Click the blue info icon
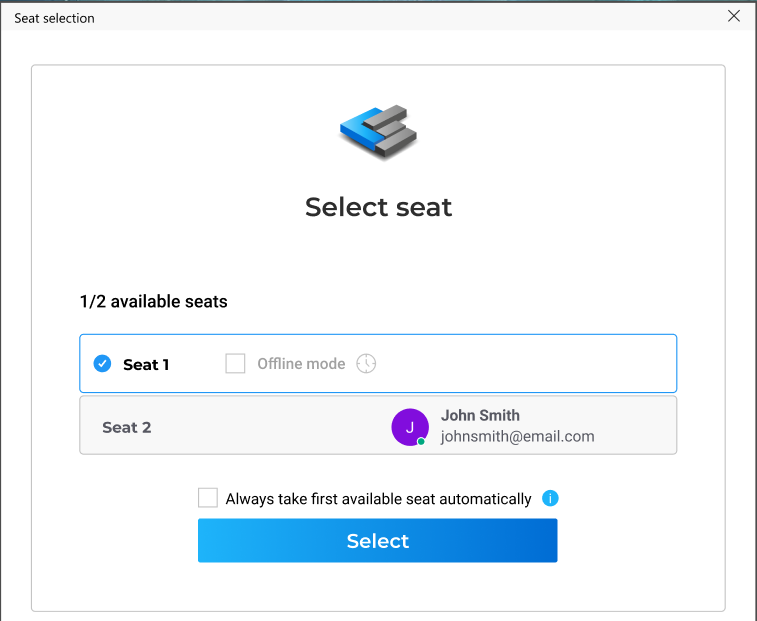Viewport: 757px width, 621px height. tap(550, 498)
